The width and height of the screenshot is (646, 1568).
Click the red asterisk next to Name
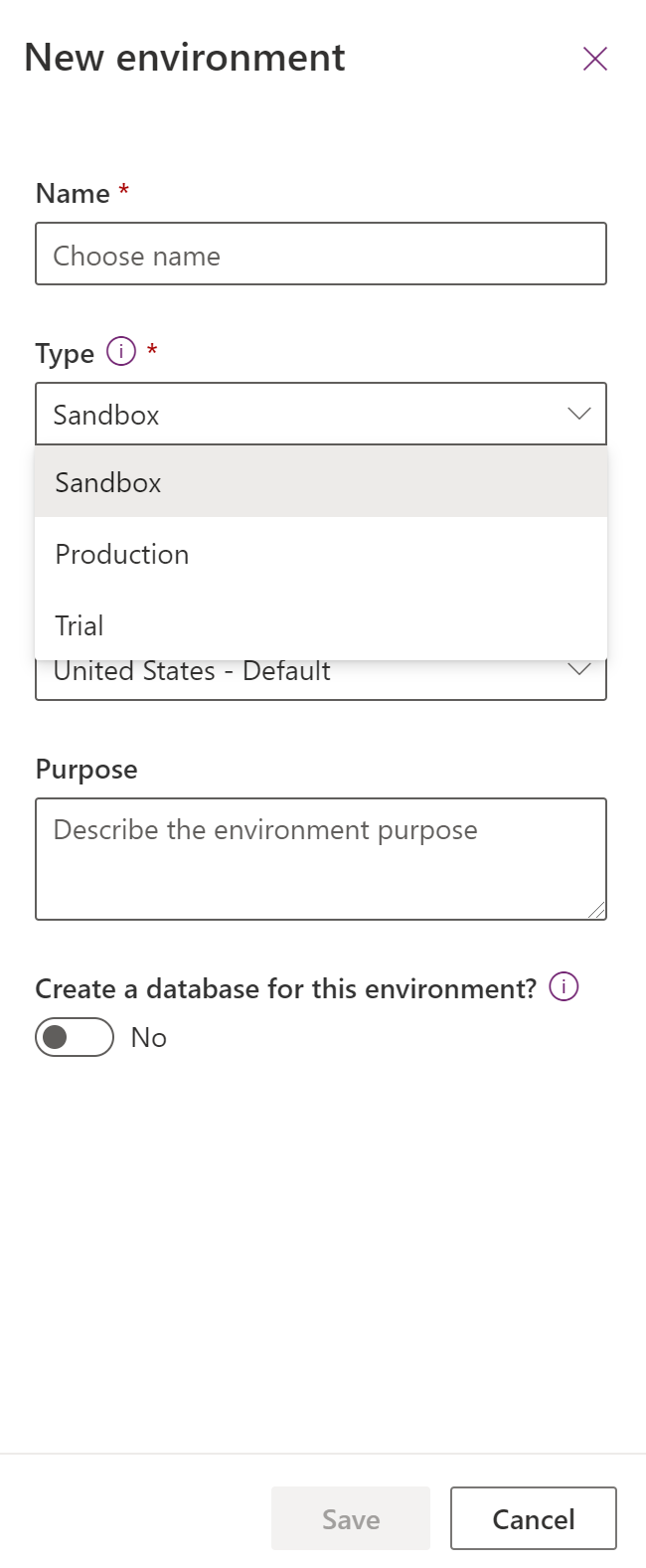pyautogui.click(x=121, y=191)
